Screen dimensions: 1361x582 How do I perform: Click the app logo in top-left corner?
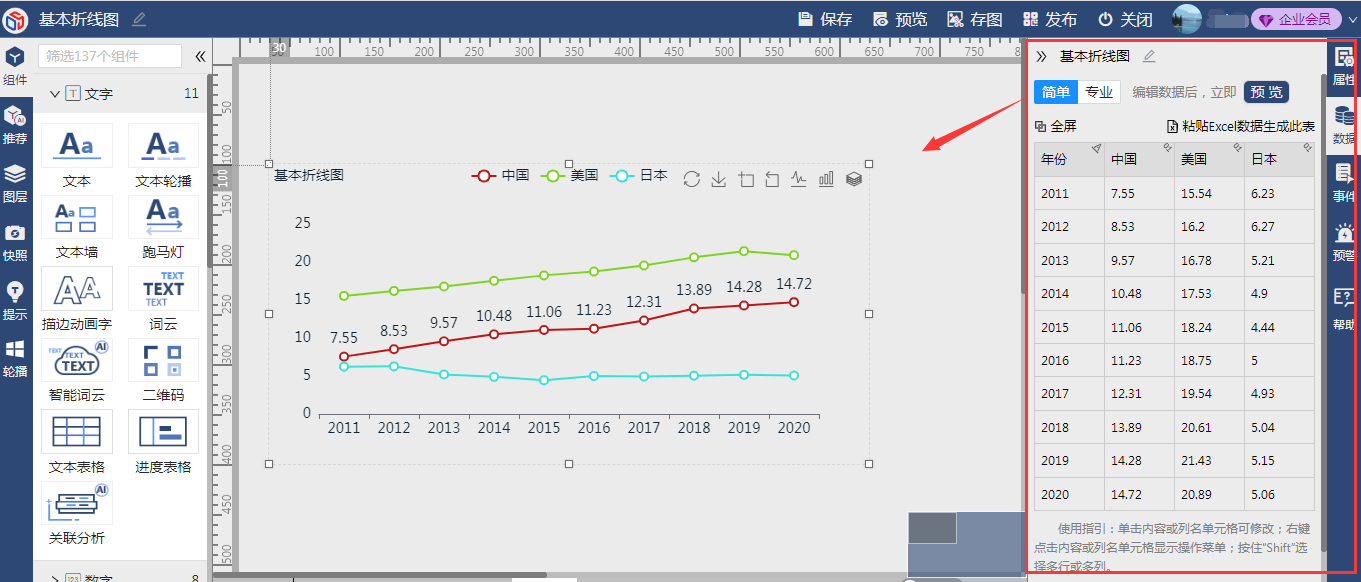point(15,19)
